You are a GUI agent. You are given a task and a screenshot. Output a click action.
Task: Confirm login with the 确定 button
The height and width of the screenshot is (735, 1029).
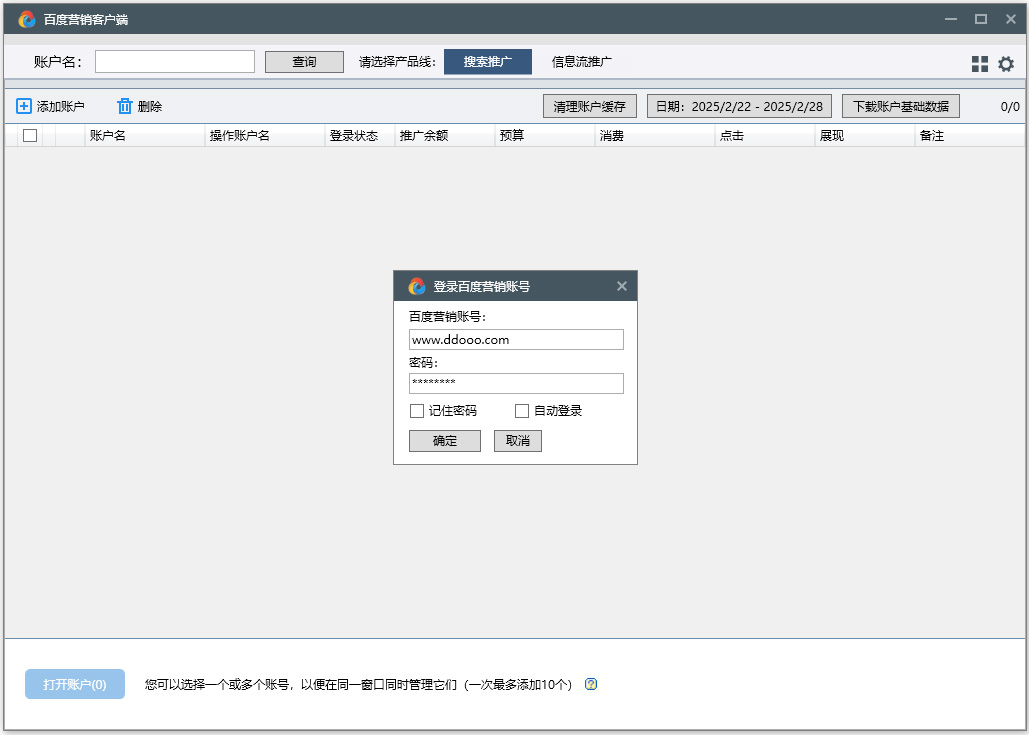[444, 440]
